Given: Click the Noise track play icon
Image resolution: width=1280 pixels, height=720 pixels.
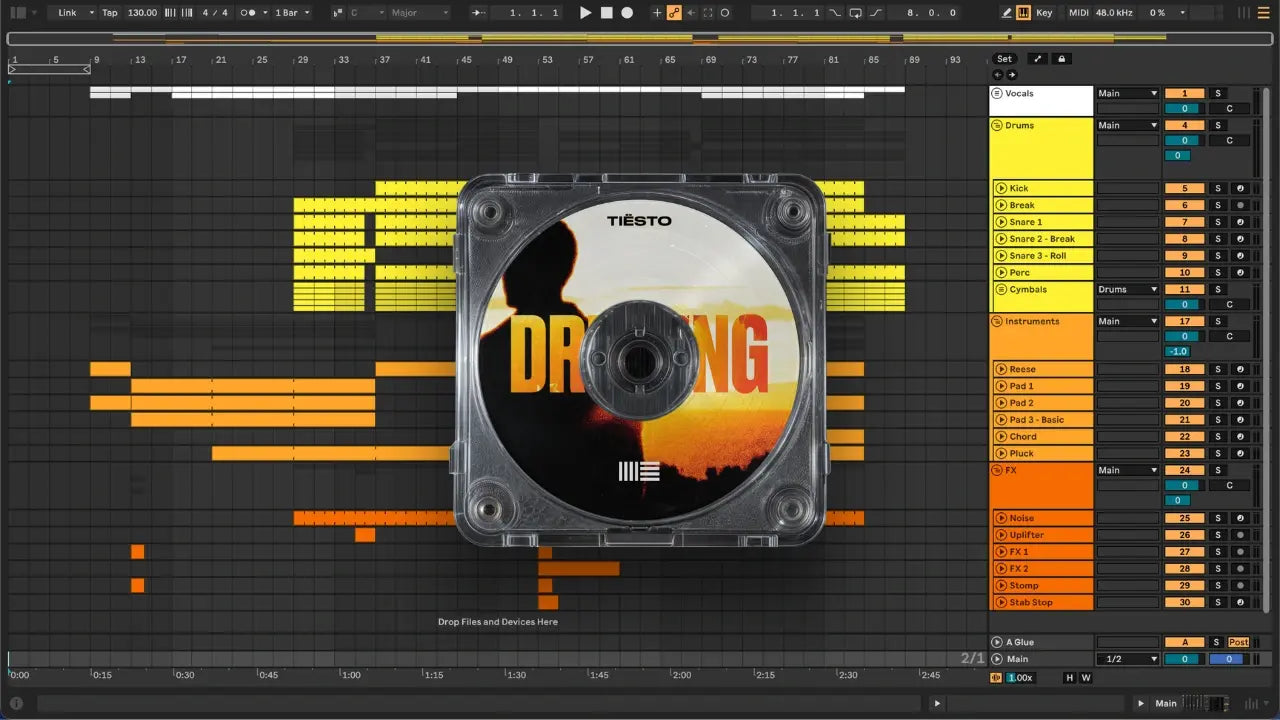Looking at the screenshot, I should tap(1000, 518).
